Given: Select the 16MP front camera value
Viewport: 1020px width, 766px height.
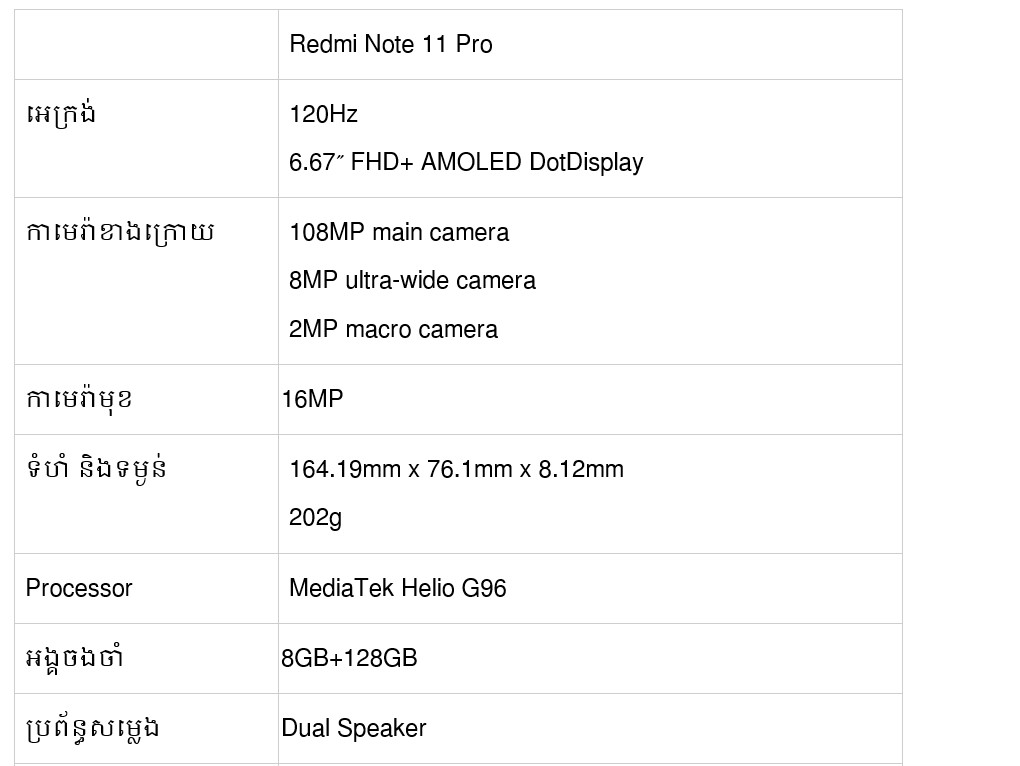Looking at the screenshot, I should click(312, 399).
